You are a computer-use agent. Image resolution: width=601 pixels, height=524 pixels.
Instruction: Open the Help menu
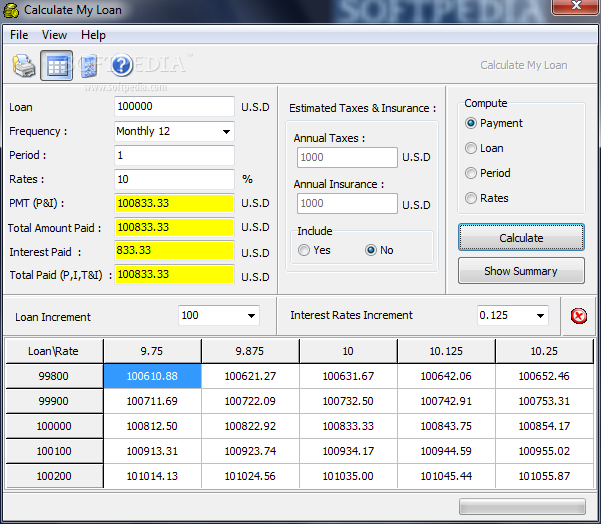point(93,35)
